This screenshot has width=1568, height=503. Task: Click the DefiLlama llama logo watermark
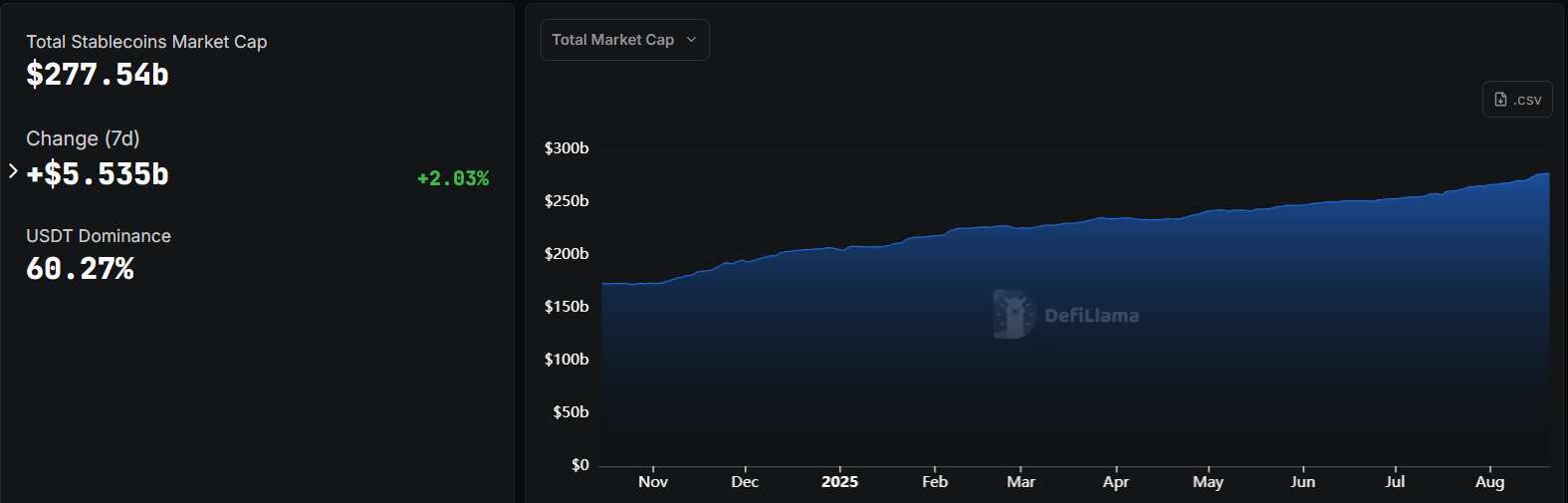pyautogui.click(x=1013, y=315)
